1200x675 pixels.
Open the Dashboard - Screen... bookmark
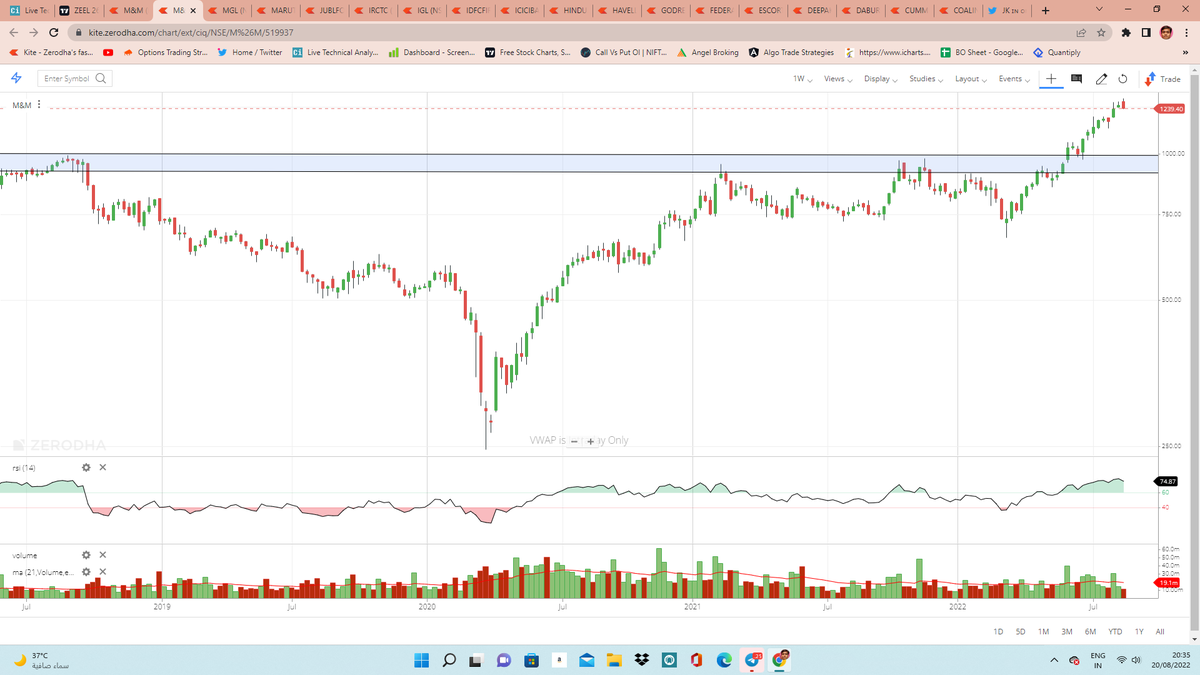tap(430, 52)
